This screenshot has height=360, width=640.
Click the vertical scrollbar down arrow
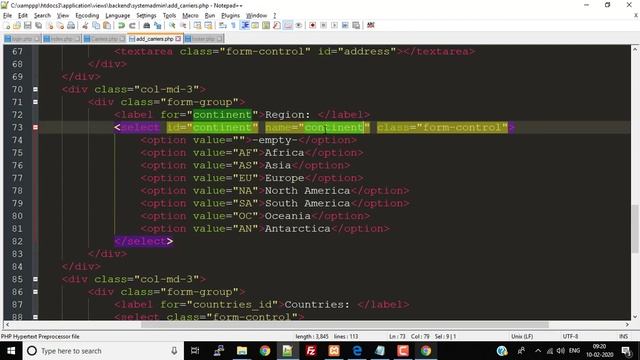[635, 316]
